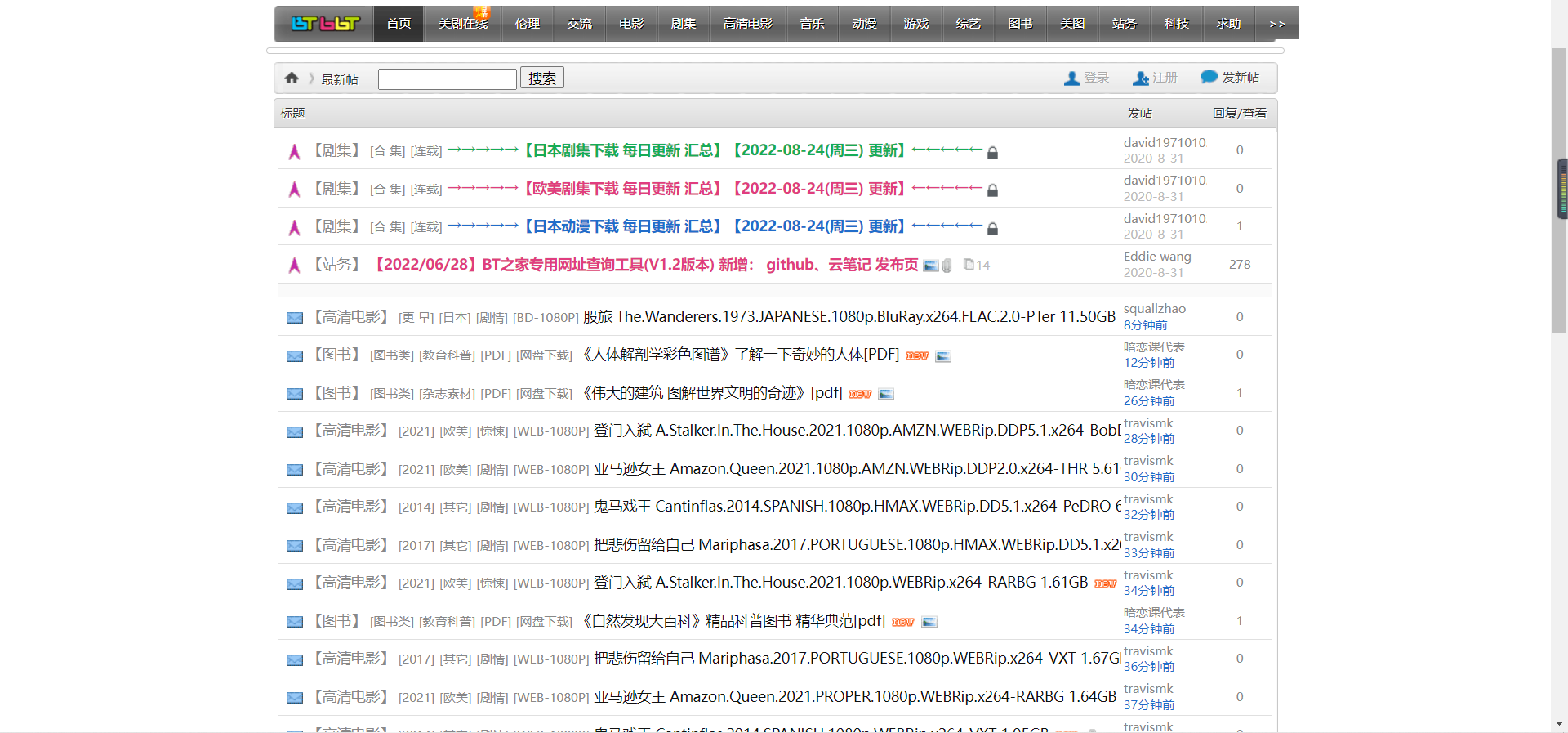Click envelope icon of Mariphasa.2017 x264-VXT thread

click(295, 660)
